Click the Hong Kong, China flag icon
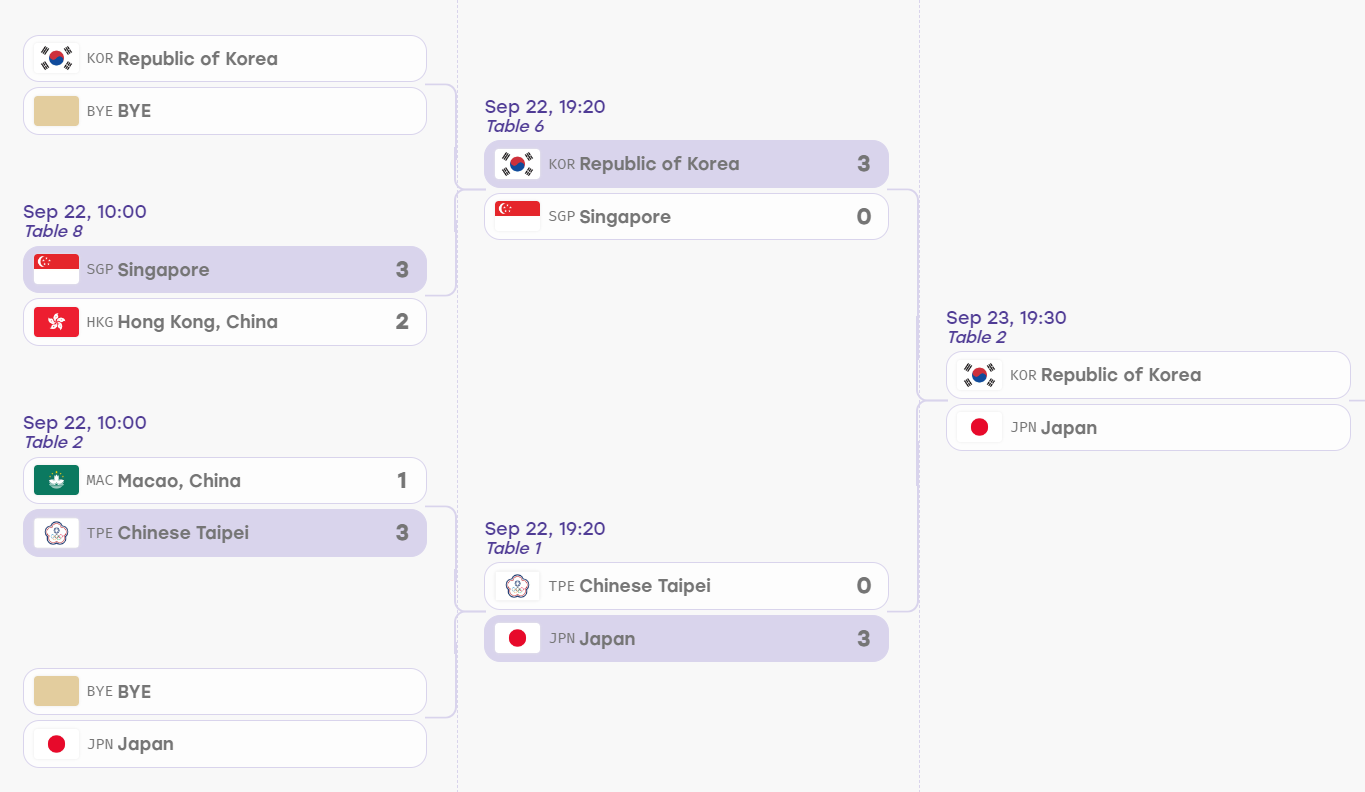This screenshot has height=792, width=1365. [56, 321]
